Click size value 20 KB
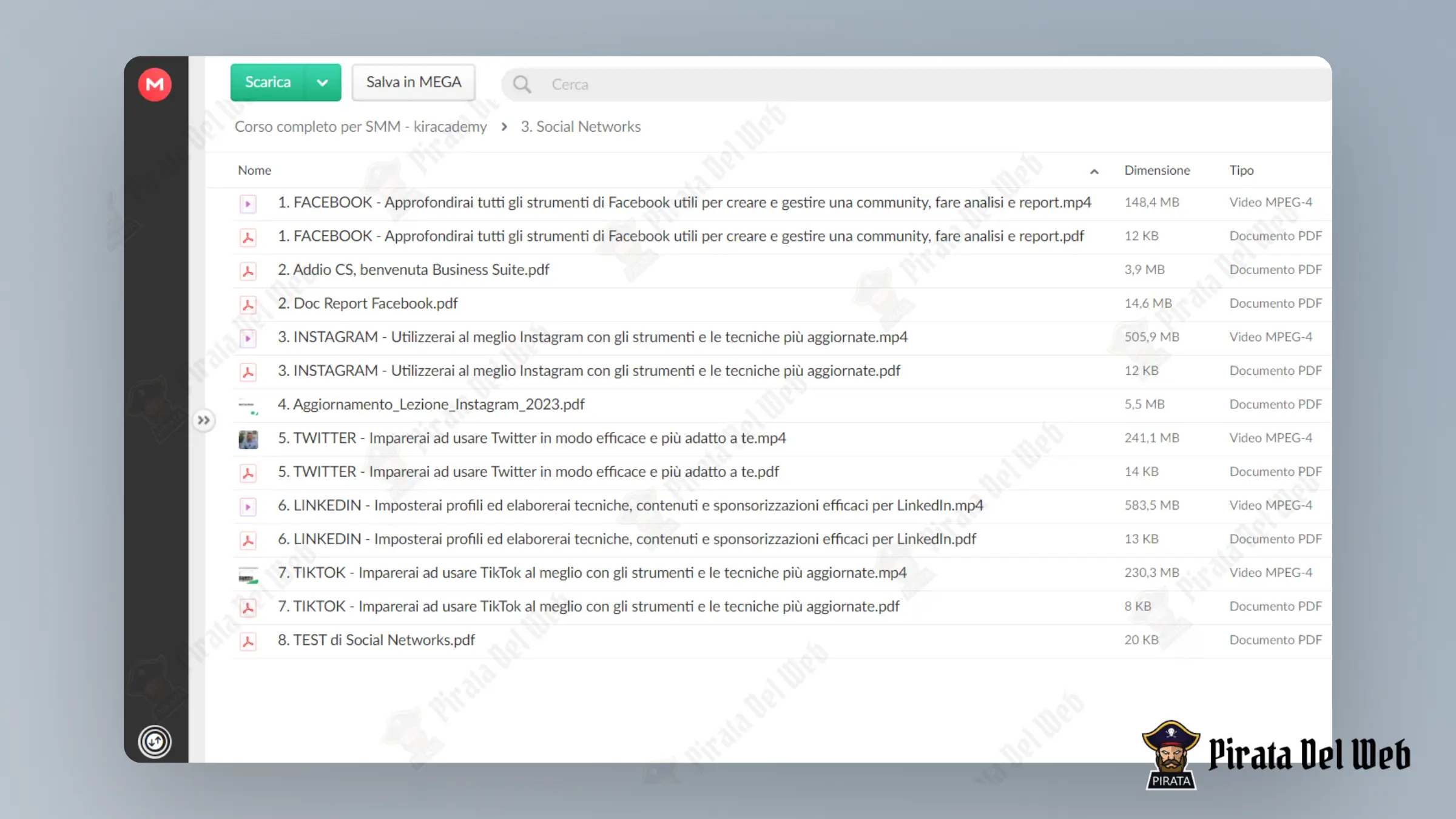The width and height of the screenshot is (1456, 819). tap(1141, 640)
